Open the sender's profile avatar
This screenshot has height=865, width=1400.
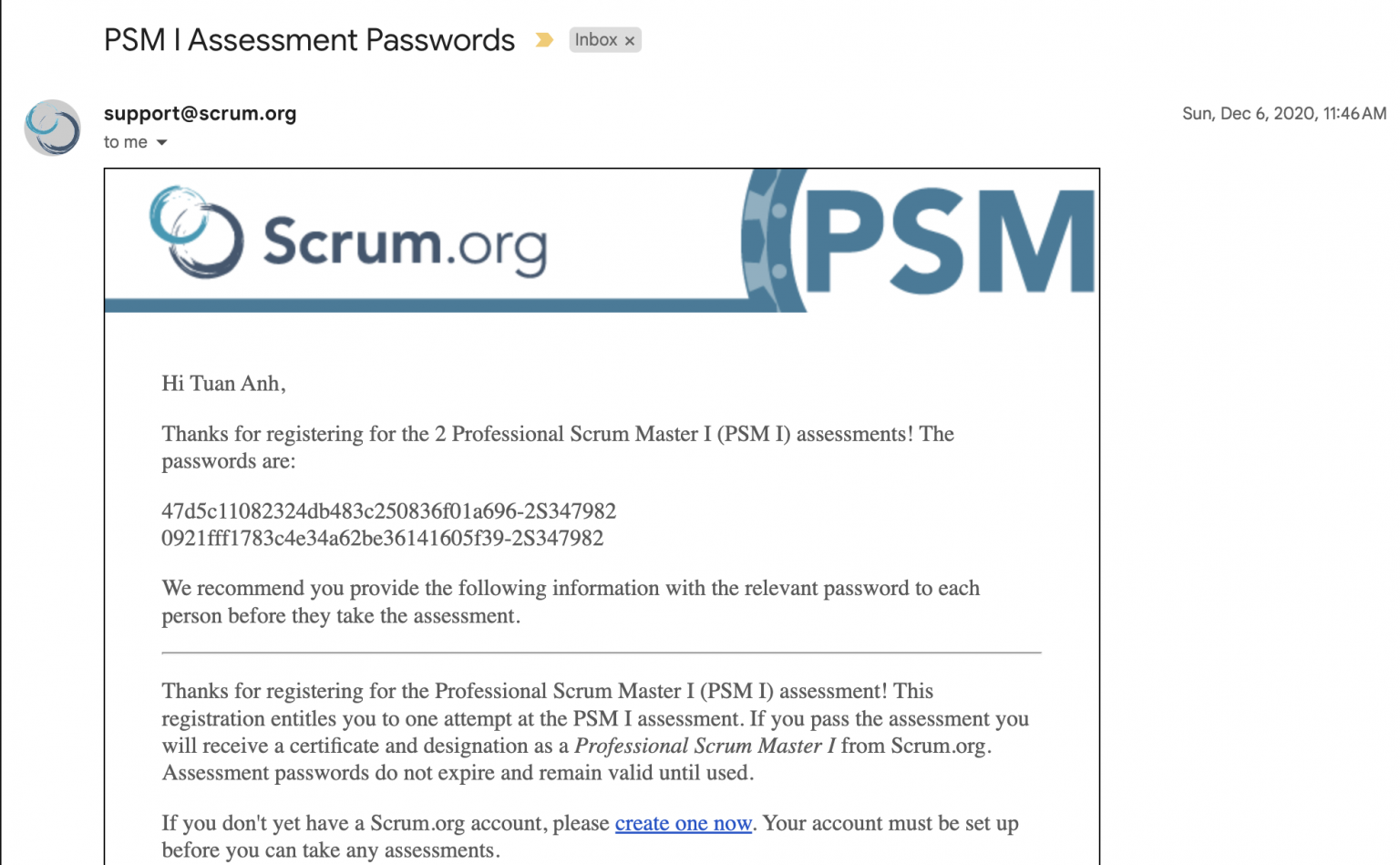(53, 128)
